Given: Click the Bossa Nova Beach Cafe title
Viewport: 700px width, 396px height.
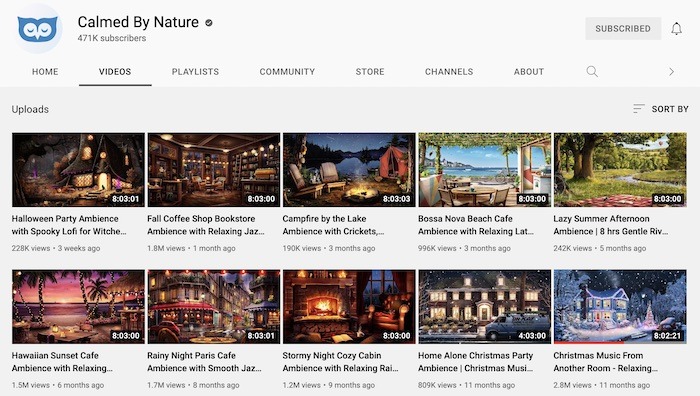Looking at the screenshot, I should (x=476, y=225).
